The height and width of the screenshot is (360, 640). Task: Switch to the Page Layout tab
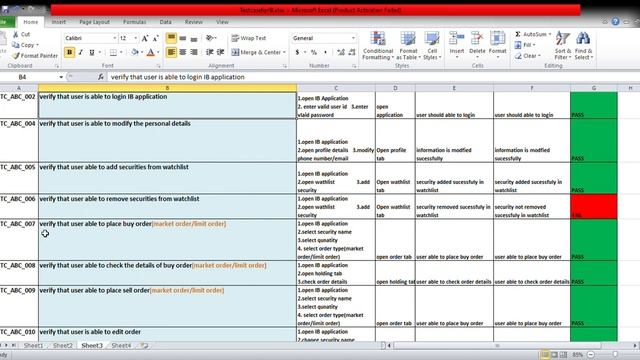click(94, 22)
